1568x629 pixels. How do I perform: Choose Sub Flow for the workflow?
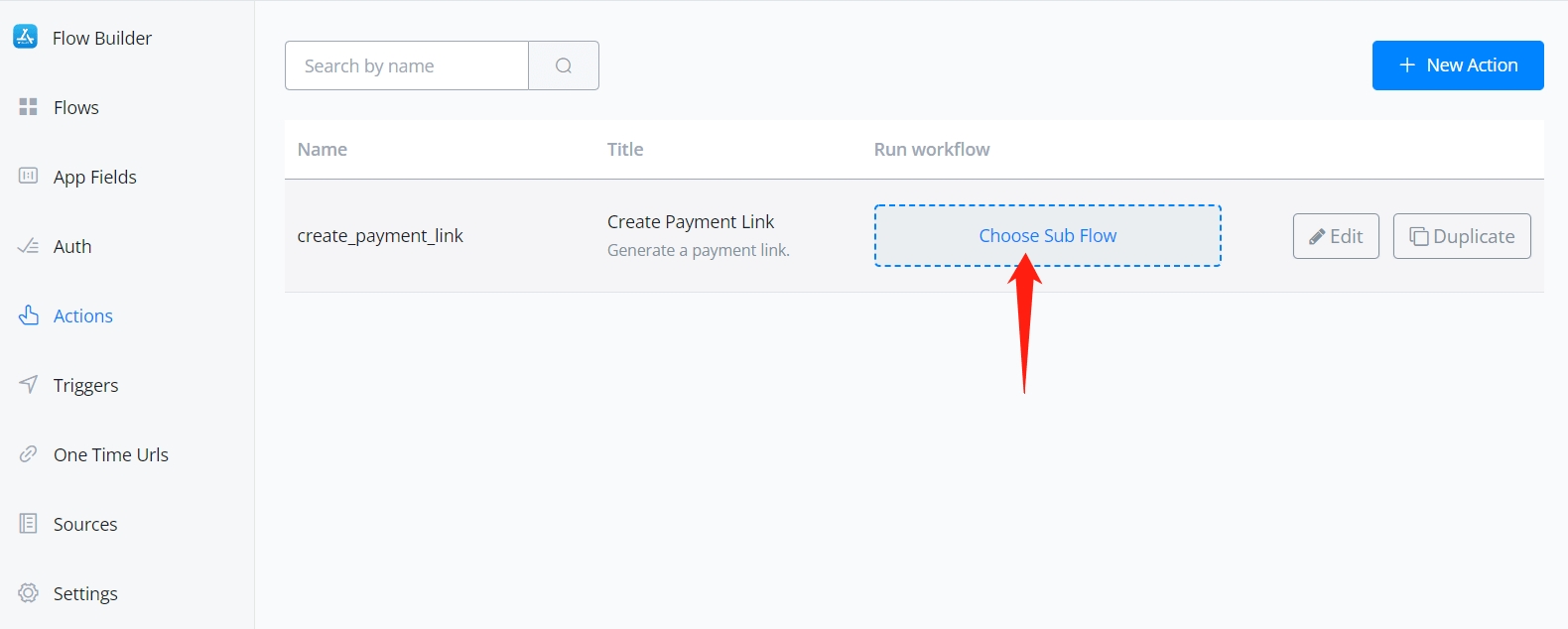1047,236
